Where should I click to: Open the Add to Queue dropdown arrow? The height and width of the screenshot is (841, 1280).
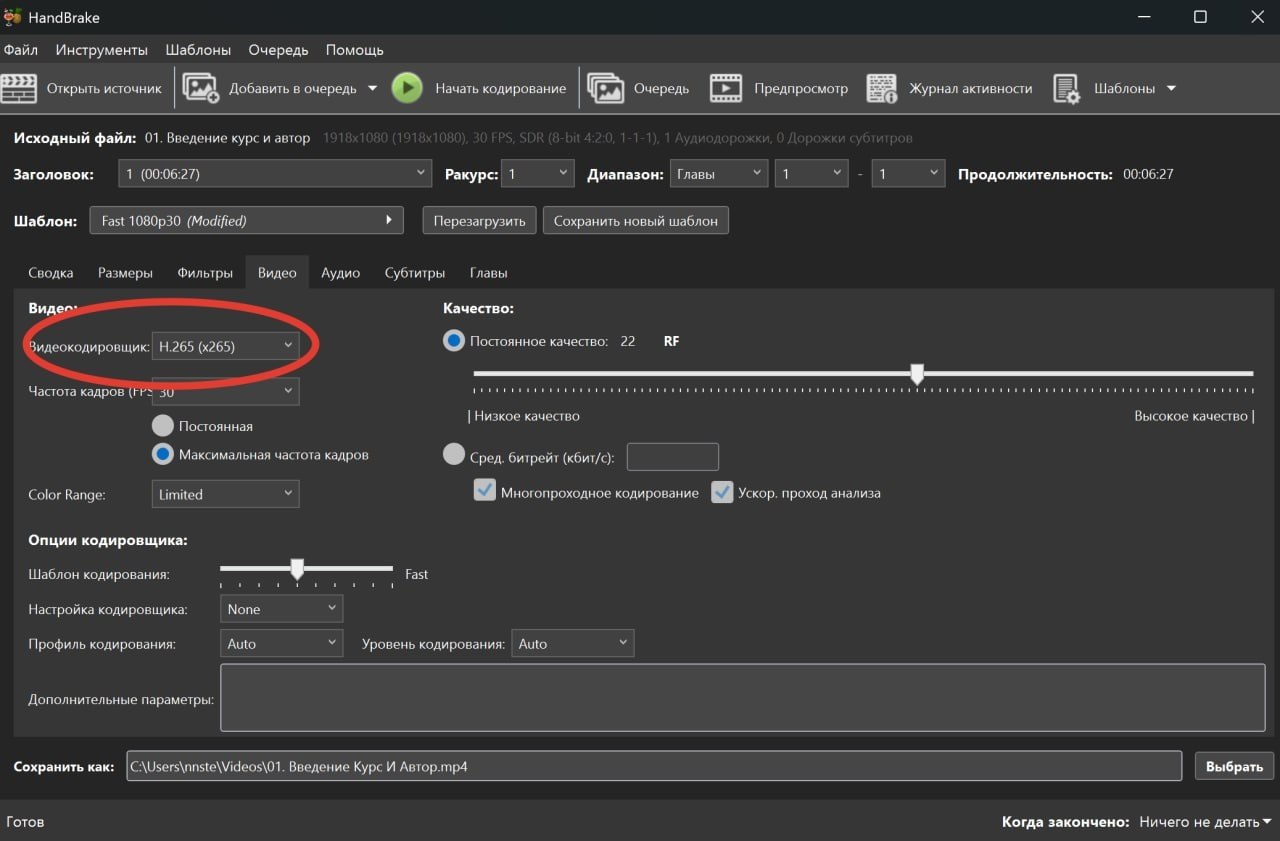point(372,88)
